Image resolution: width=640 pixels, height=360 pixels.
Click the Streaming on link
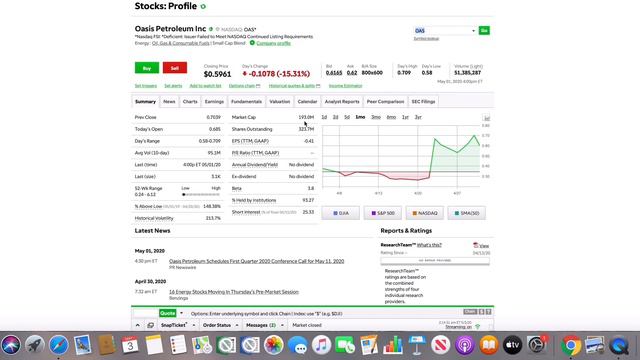click(x=458, y=327)
